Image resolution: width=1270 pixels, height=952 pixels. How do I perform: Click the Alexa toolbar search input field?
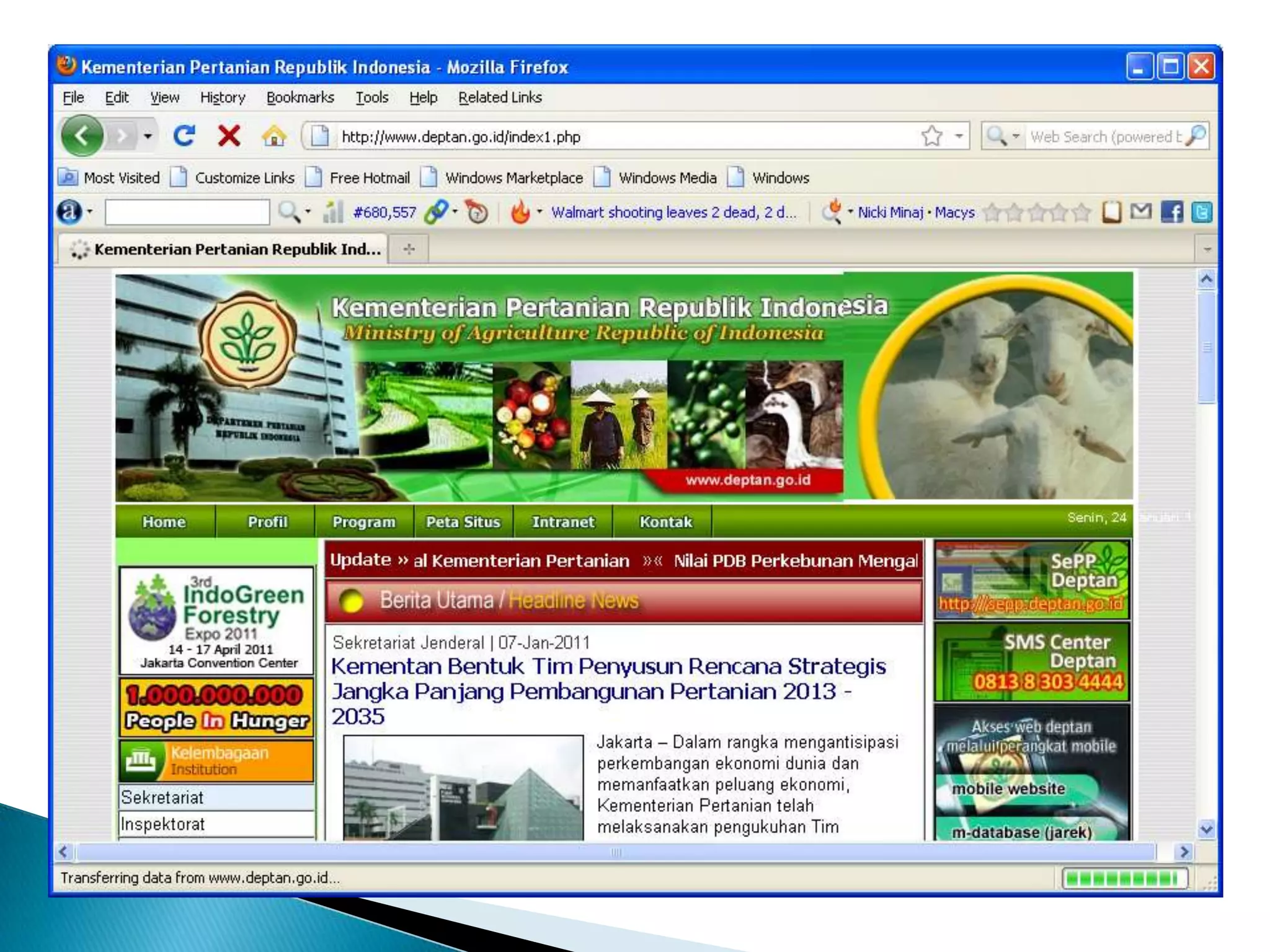[187, 213]
